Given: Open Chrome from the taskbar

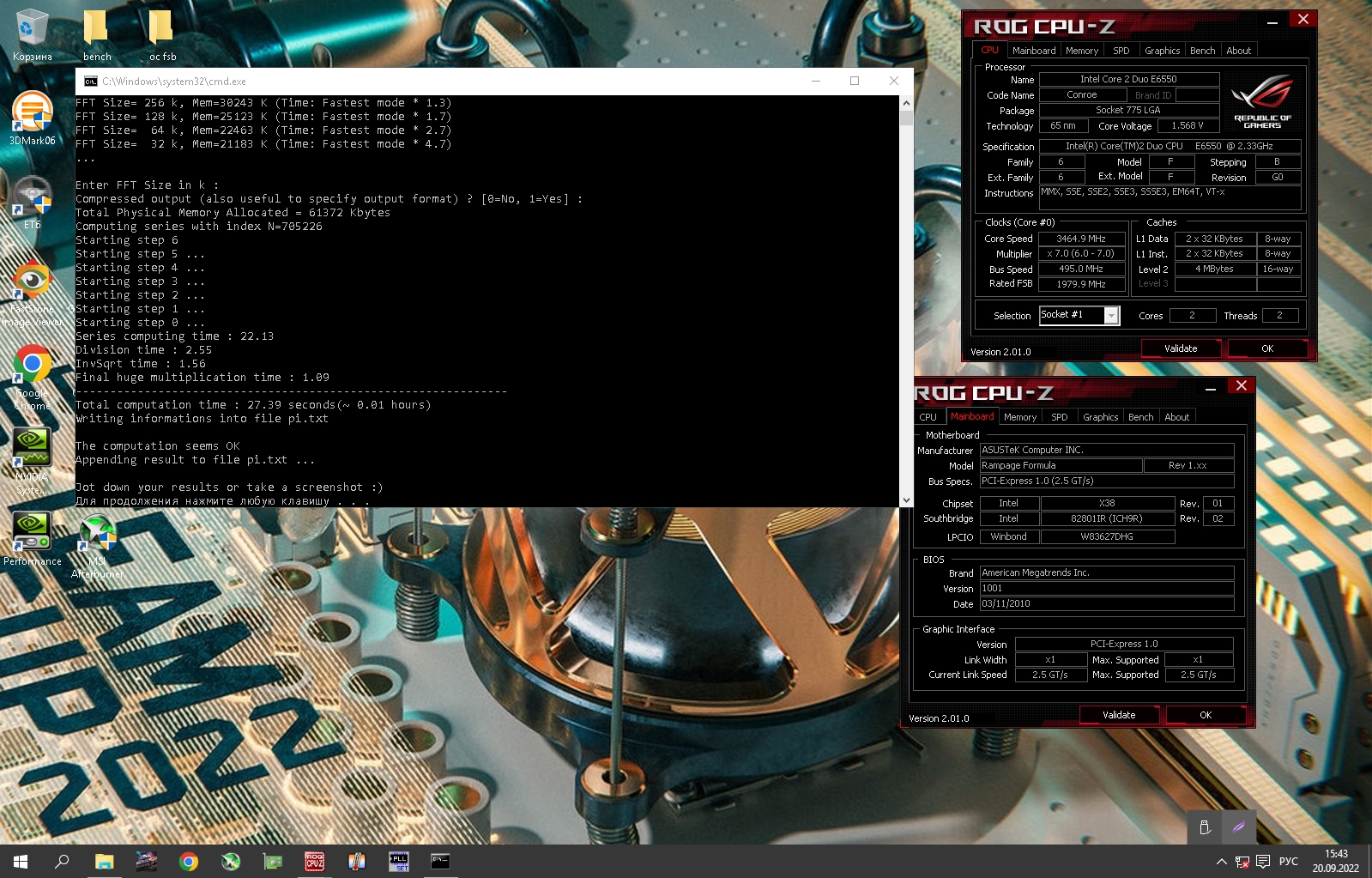Looking at the screenshot, I should pyautogui.click(x=188, y=862).
